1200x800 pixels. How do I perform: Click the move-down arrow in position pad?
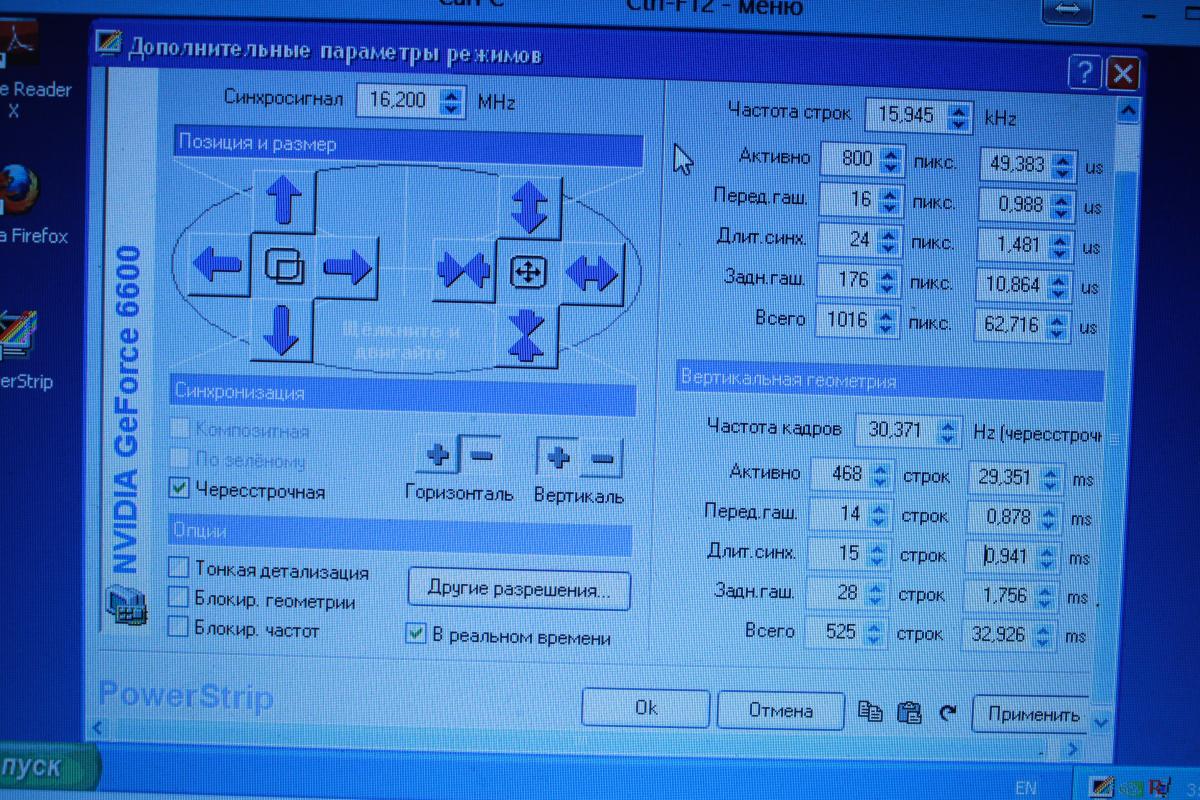pyautogui.click(x=281, y=329)
